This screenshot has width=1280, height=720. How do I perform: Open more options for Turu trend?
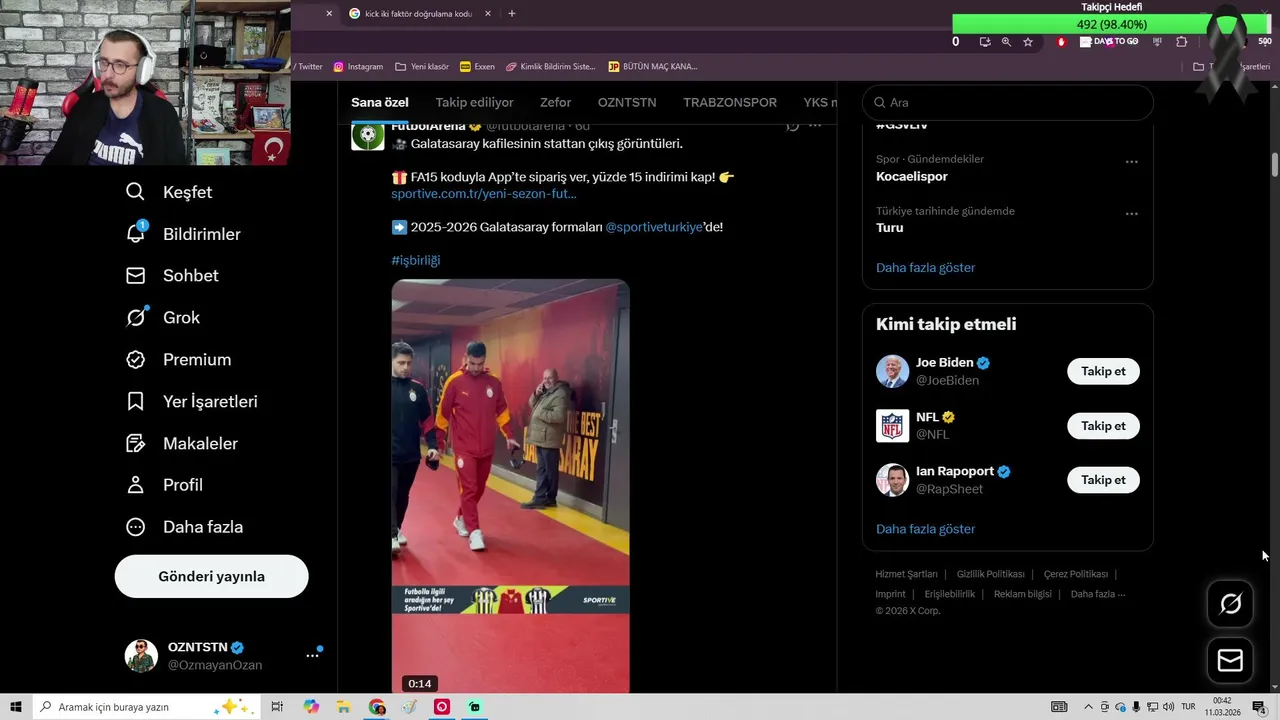[x=1131, y=214]
